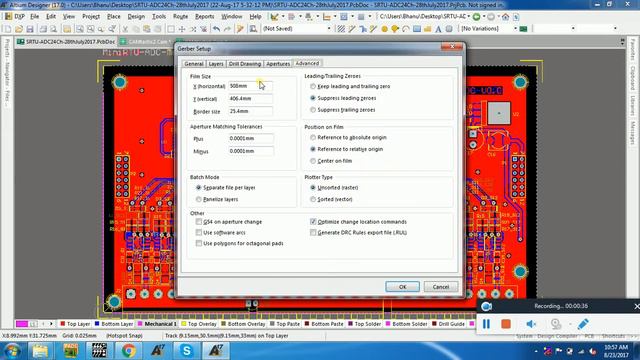
Task: Click the recorder speaker volume icon
Action: [531, 324]
